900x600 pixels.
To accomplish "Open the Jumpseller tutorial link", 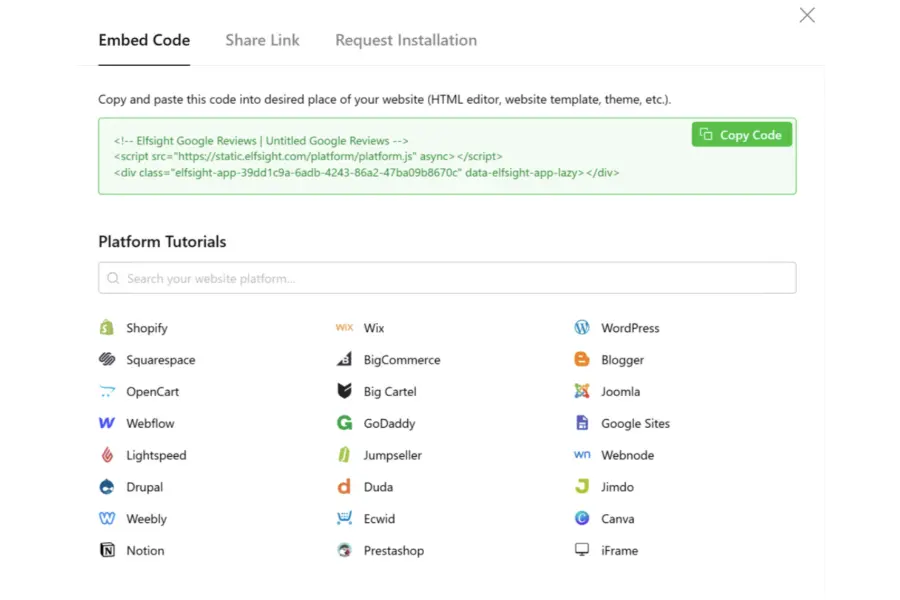I will coord(393,455).
